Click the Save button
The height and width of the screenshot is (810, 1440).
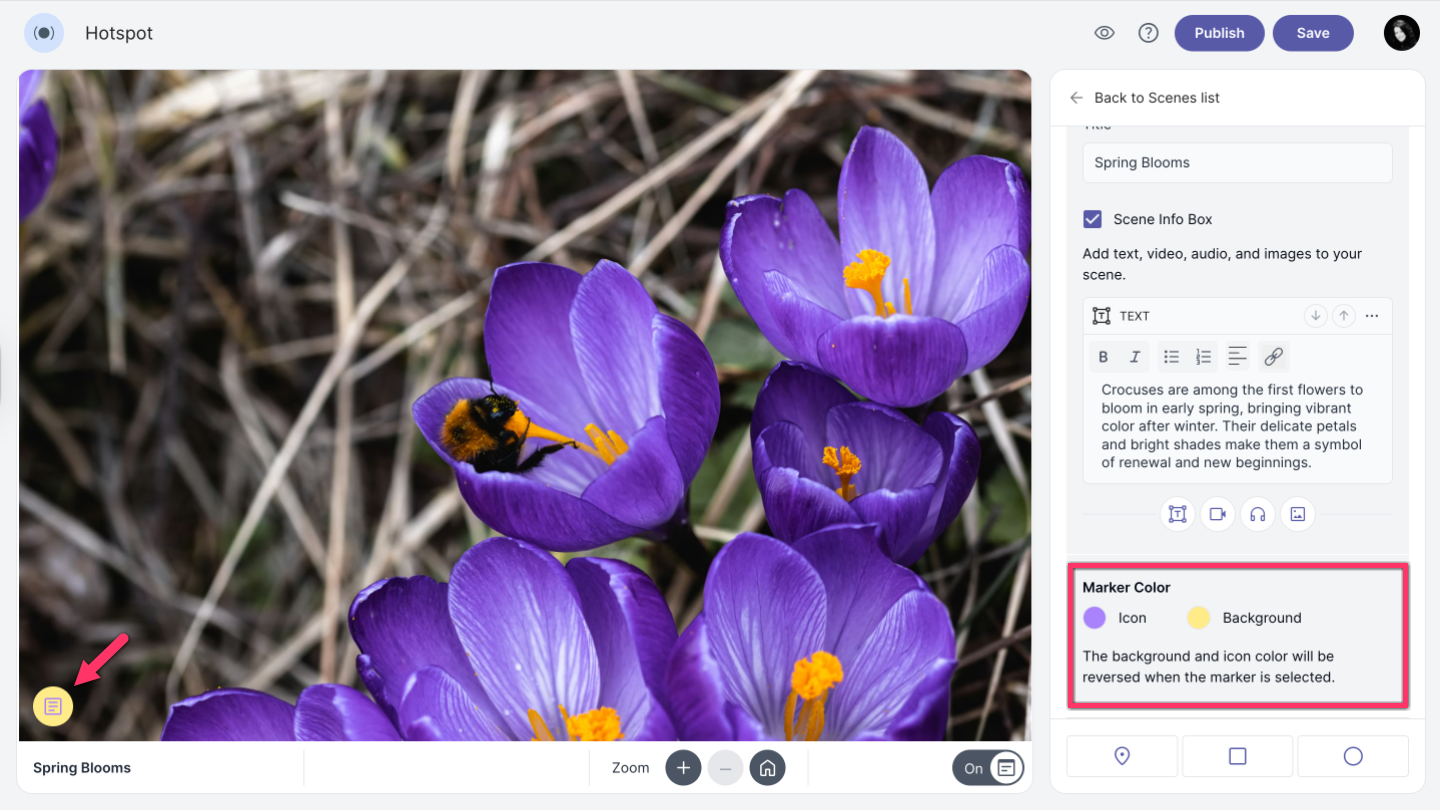[x=1312, y=33]
